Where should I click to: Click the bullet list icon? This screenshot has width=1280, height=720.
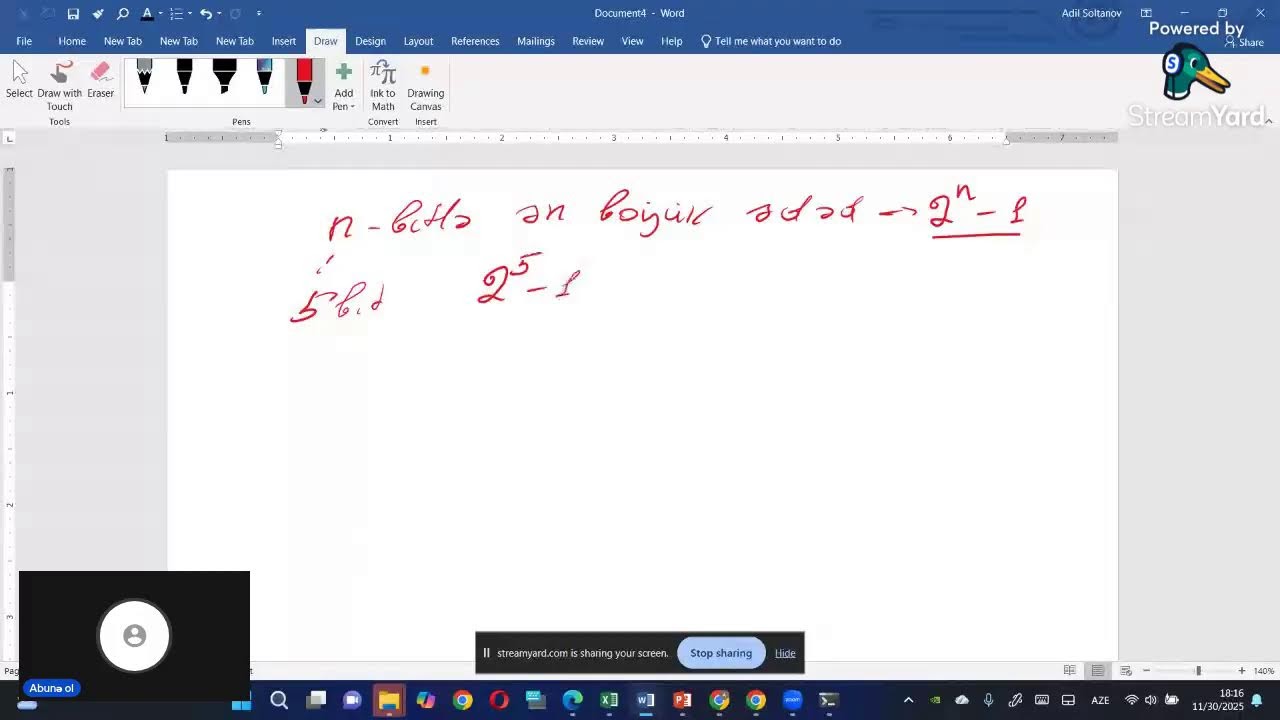176,13
